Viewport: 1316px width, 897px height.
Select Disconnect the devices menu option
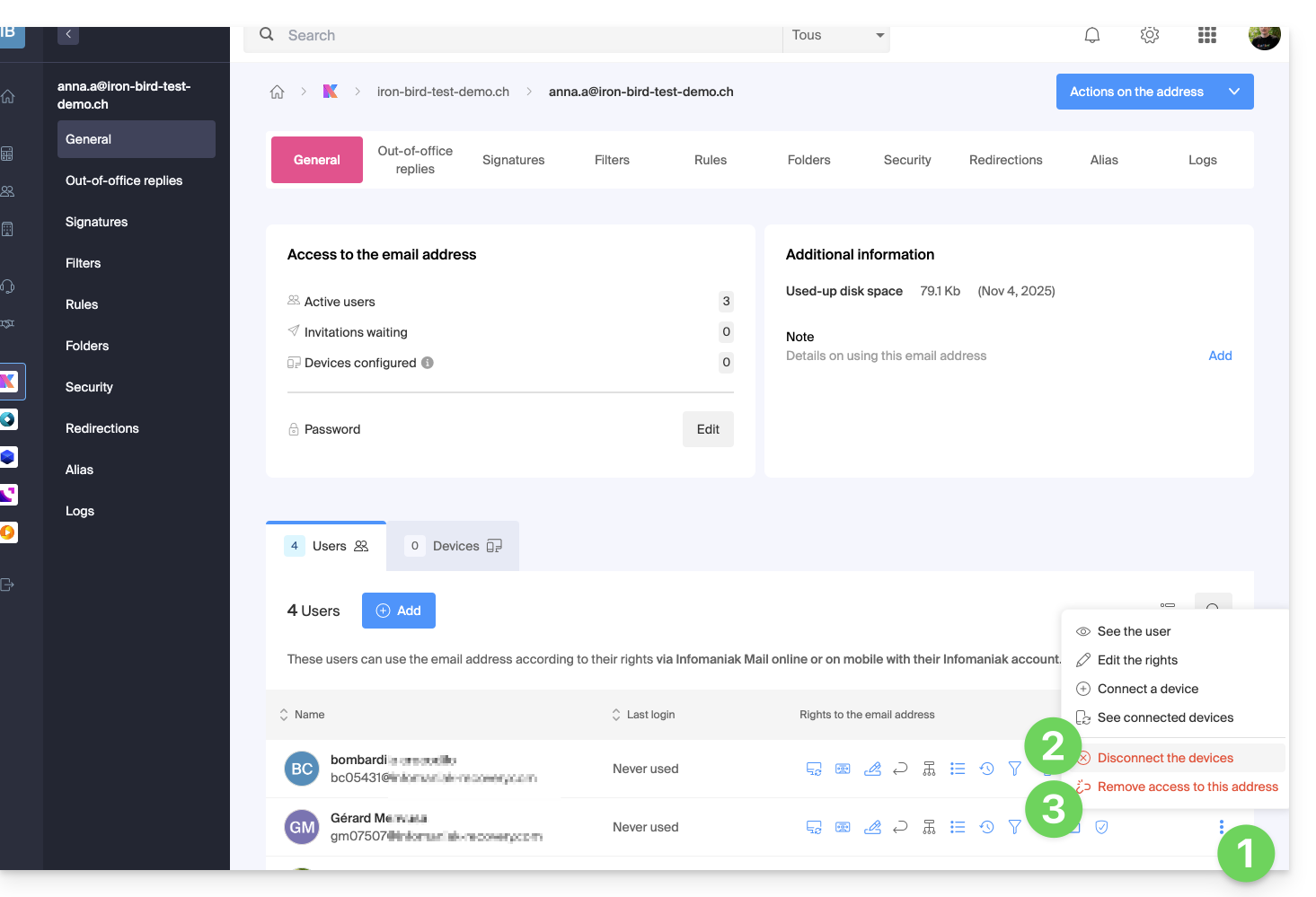click(x=1165, y=758)
